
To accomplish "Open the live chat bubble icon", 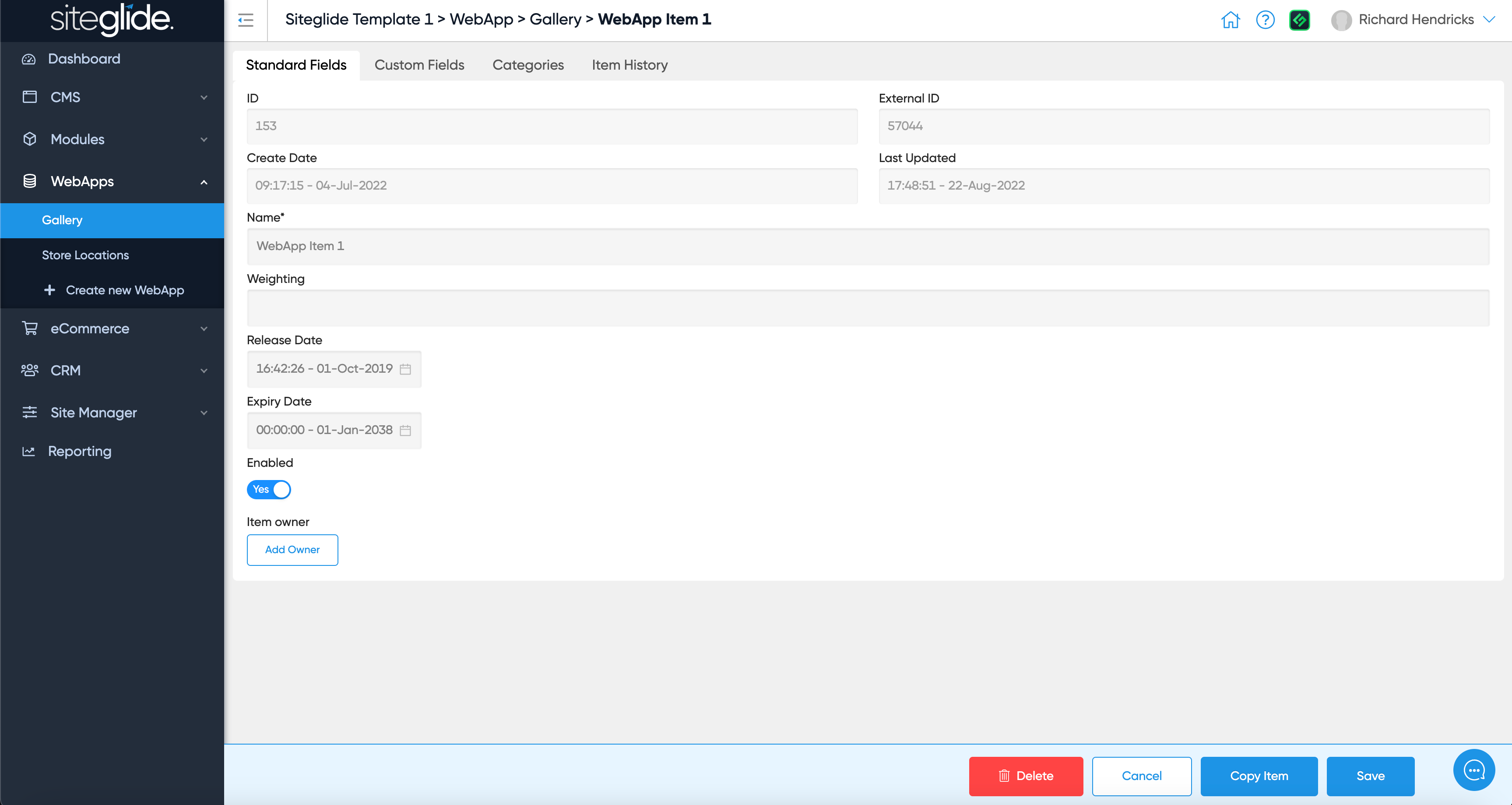I will click(x=1473, y=770).
